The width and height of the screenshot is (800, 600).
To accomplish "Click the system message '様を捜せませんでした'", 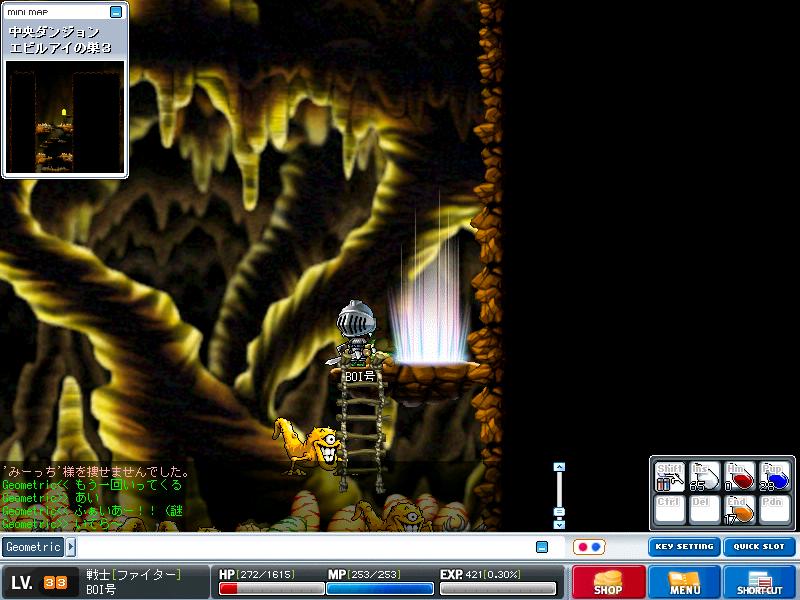I will click(x=126, y=471).
